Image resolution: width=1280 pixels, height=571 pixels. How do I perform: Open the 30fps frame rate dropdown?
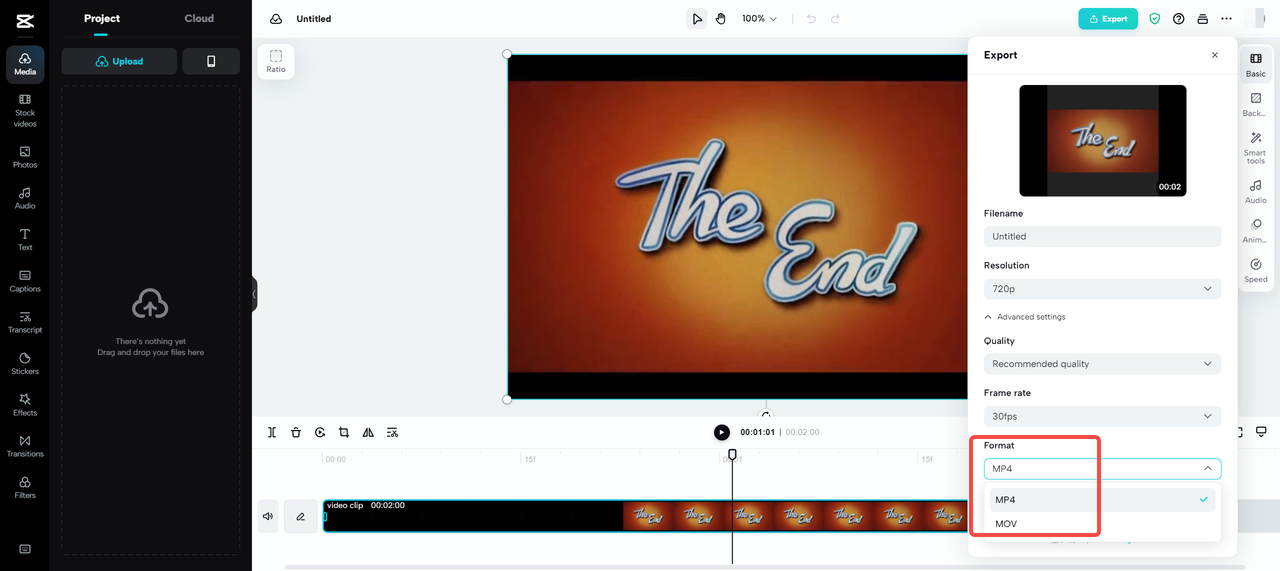[x=1102, y=416]
